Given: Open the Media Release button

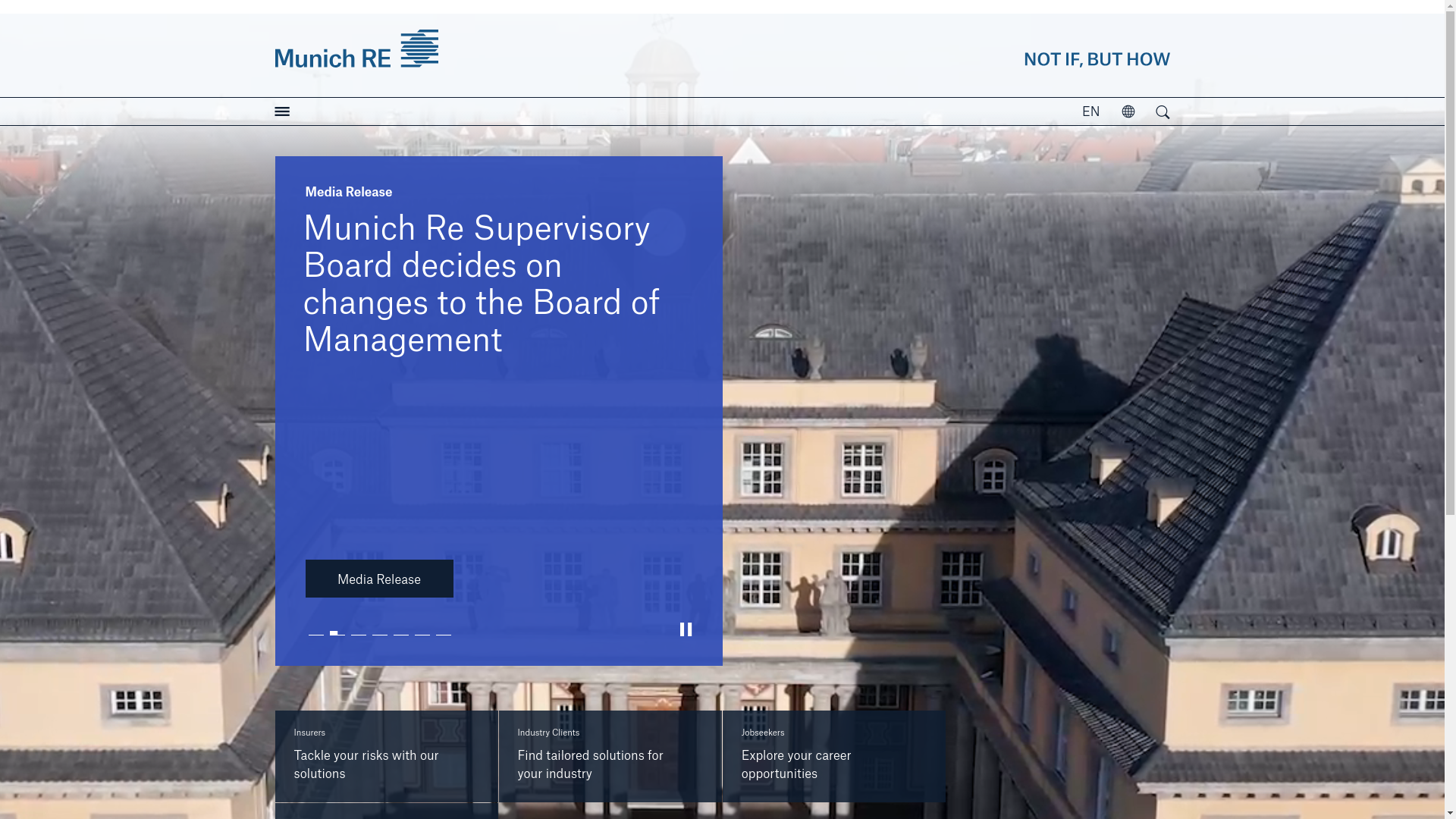Looking at the screenshot, I should click(379, 579).
